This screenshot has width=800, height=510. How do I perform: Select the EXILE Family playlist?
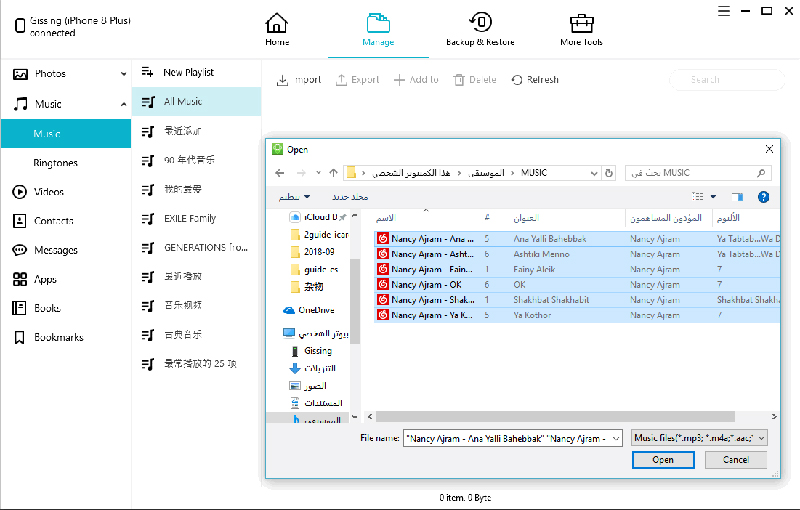pos(196,219)
